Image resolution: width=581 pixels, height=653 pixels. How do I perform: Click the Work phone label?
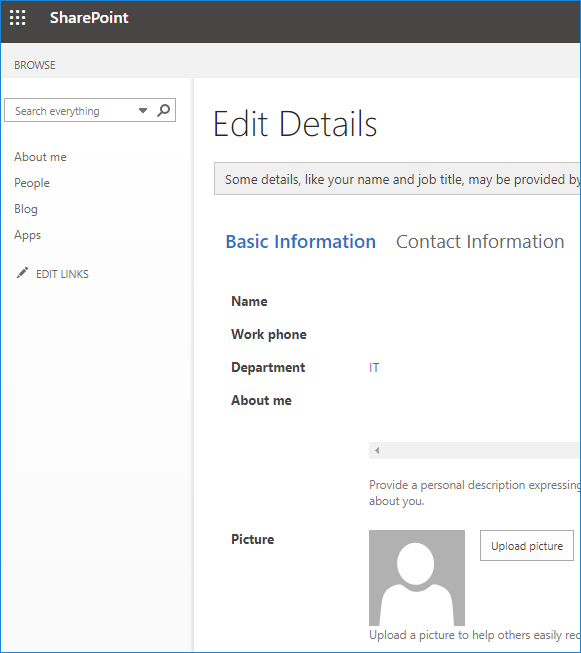[x=269, y=334]
